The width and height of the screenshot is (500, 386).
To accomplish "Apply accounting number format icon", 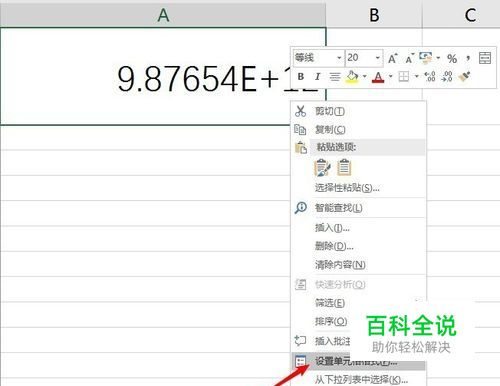I will coord(426,58).
